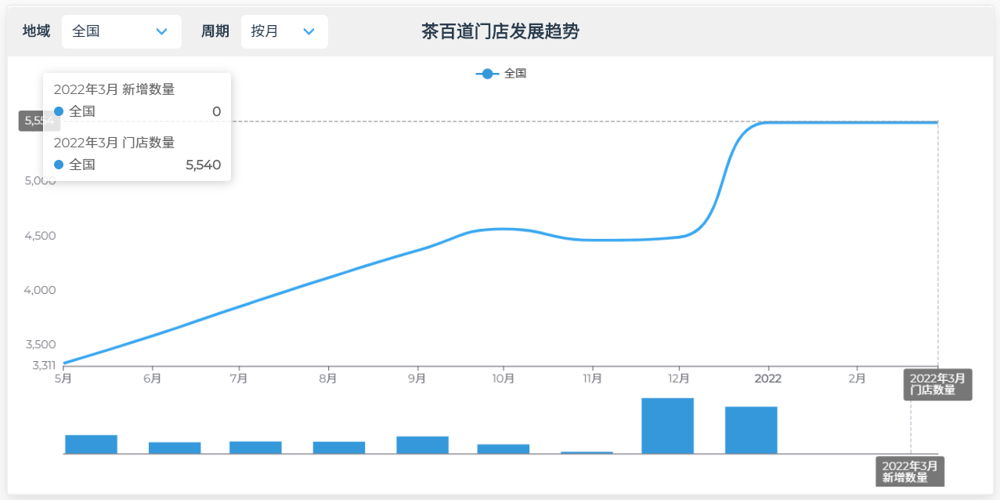Click the 2022 label on the x-axis
Image resolution: width=1000 pixels, height=500 pixels.
[767, 378]
